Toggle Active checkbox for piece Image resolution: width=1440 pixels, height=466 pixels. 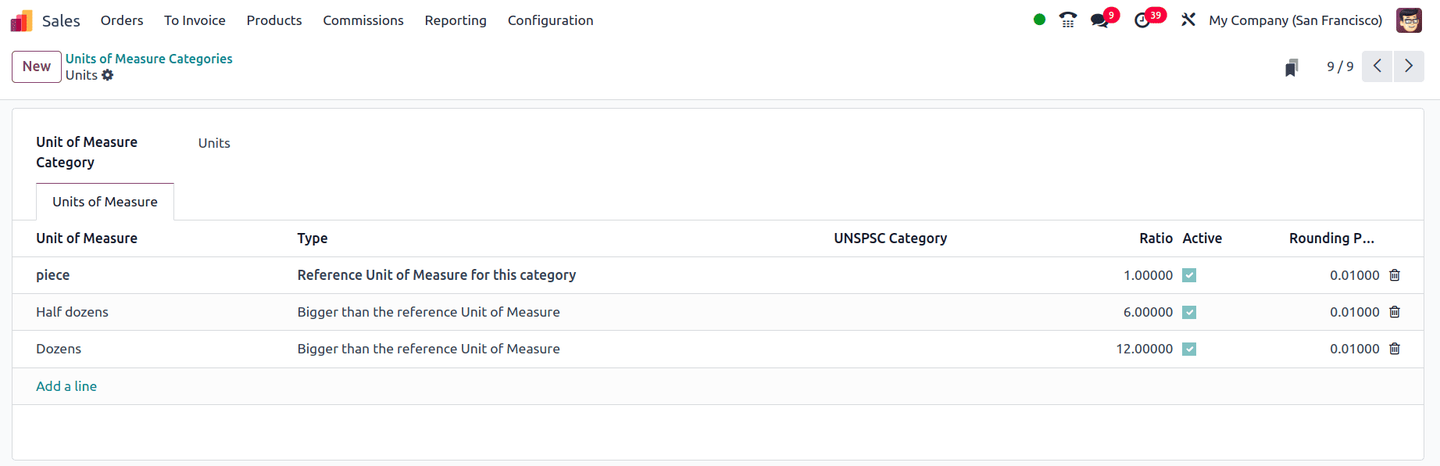click(1189, 275)
